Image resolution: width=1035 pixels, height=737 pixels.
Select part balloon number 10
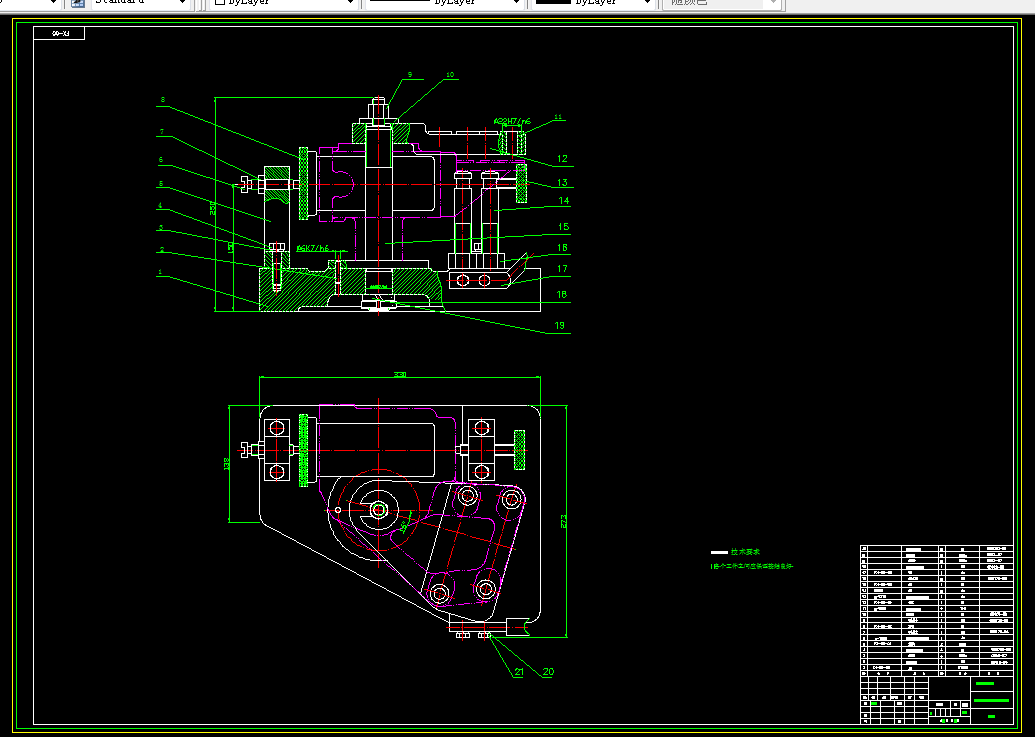tap(450, 75)
